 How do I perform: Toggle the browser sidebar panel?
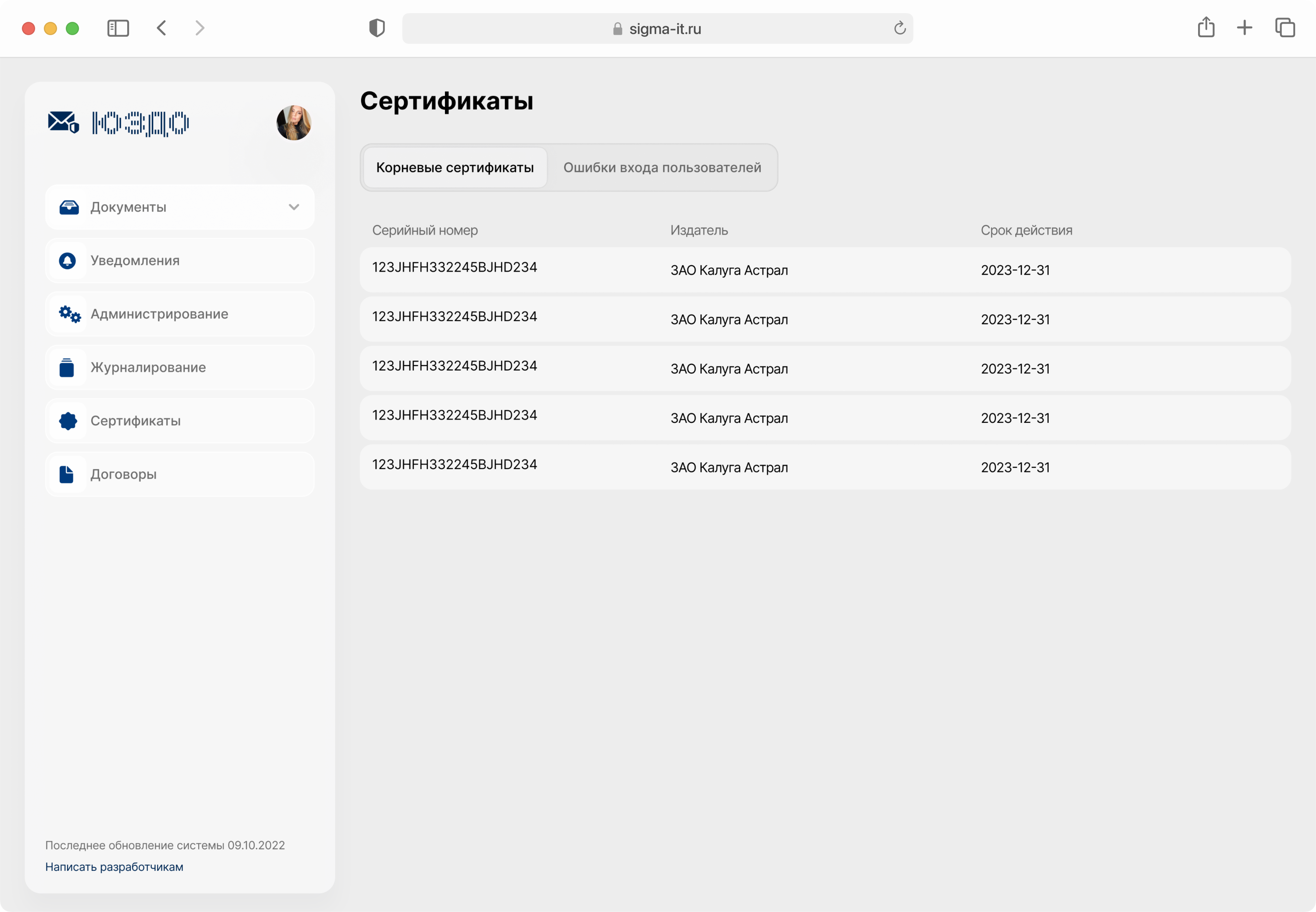coord(118,28)
